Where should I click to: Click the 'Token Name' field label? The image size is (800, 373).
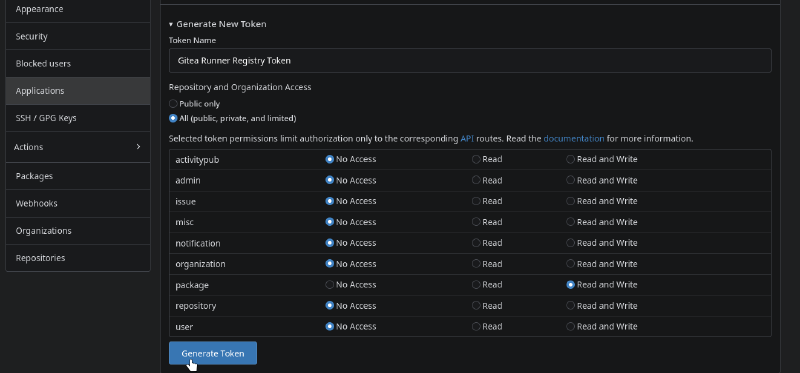click(192, 40)
